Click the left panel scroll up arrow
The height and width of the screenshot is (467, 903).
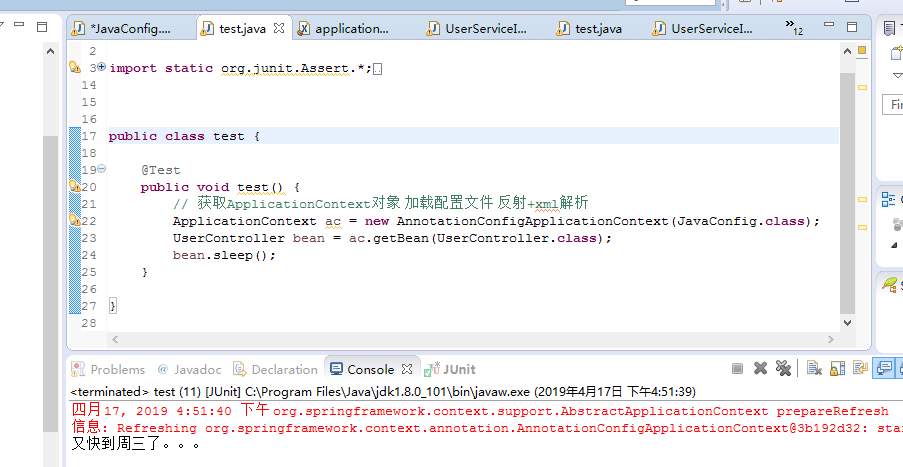click(51, 51)
